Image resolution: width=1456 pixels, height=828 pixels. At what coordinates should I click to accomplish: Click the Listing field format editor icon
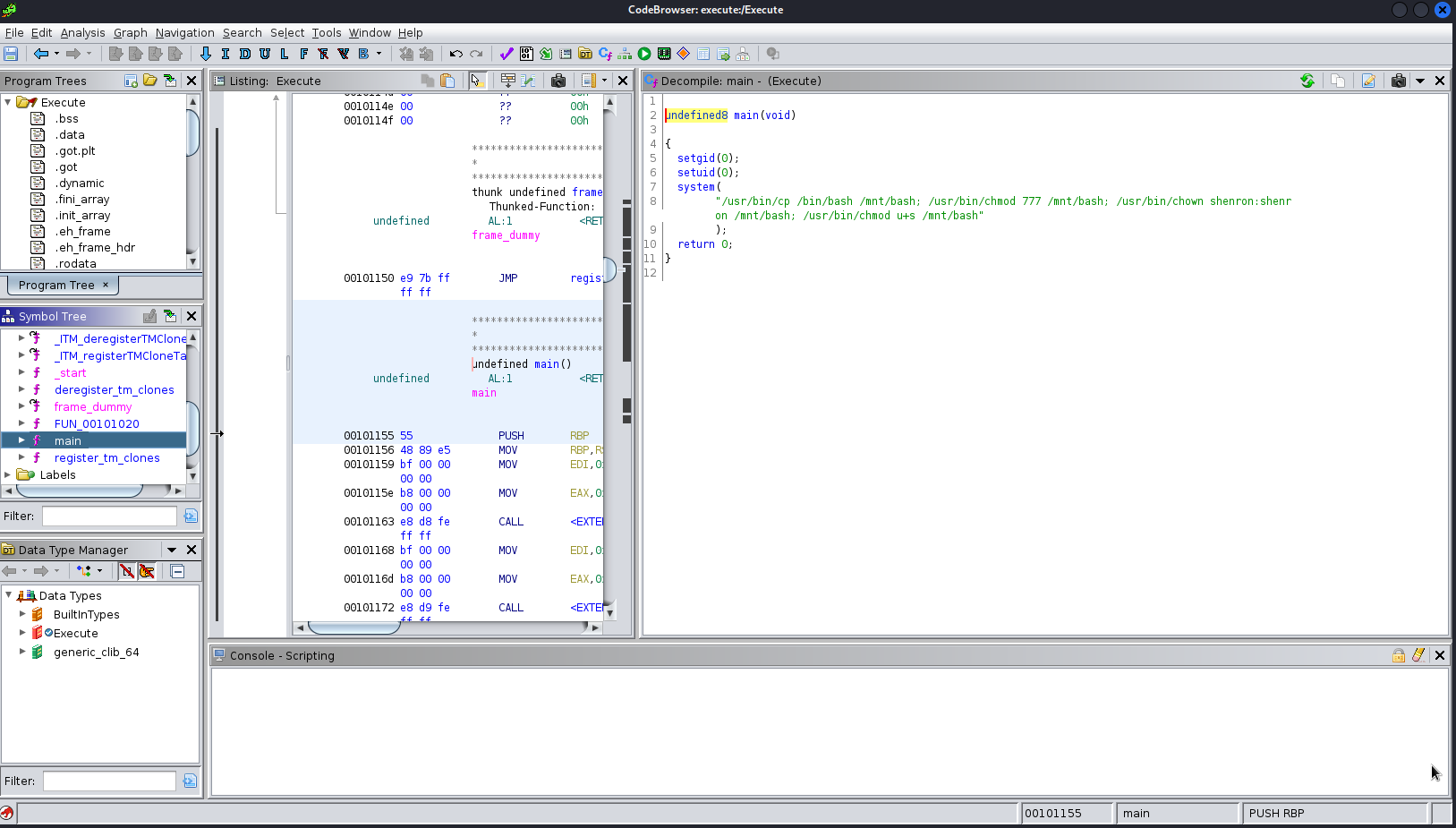(x=508, y=81)
